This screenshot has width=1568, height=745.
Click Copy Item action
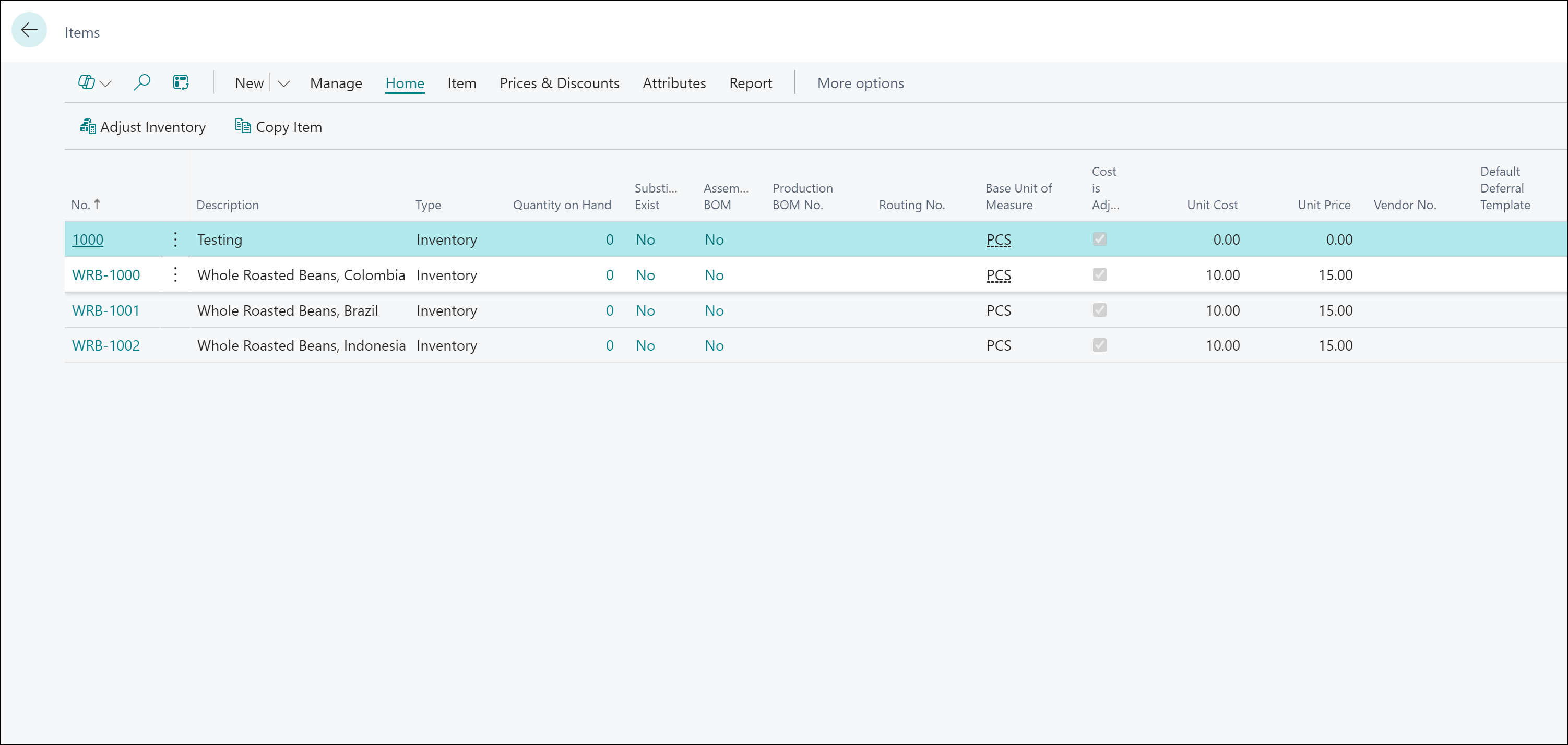click(279, 126)
